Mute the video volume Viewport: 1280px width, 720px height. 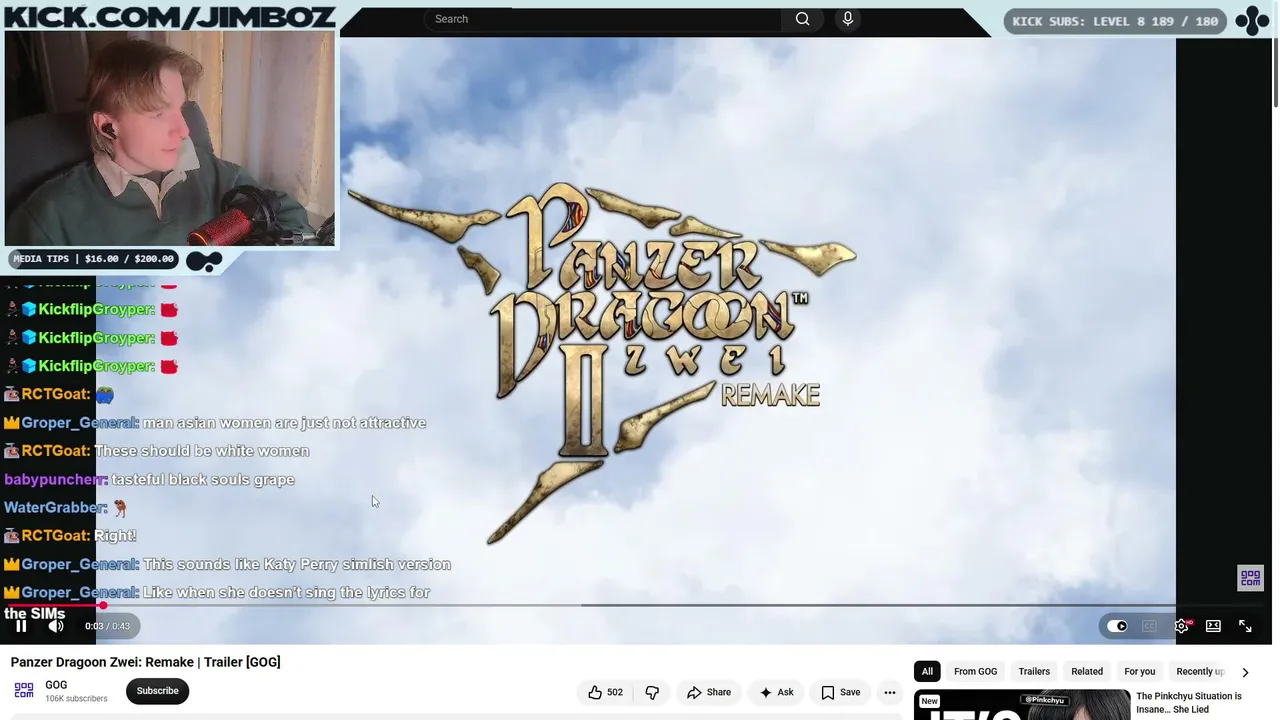click(x=56, y=626)
